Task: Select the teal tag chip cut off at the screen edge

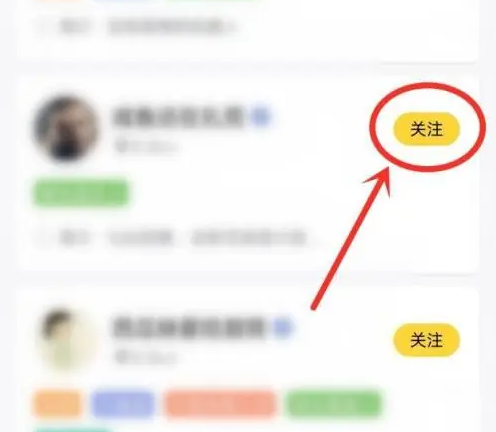Action: (x=73, y=429)
